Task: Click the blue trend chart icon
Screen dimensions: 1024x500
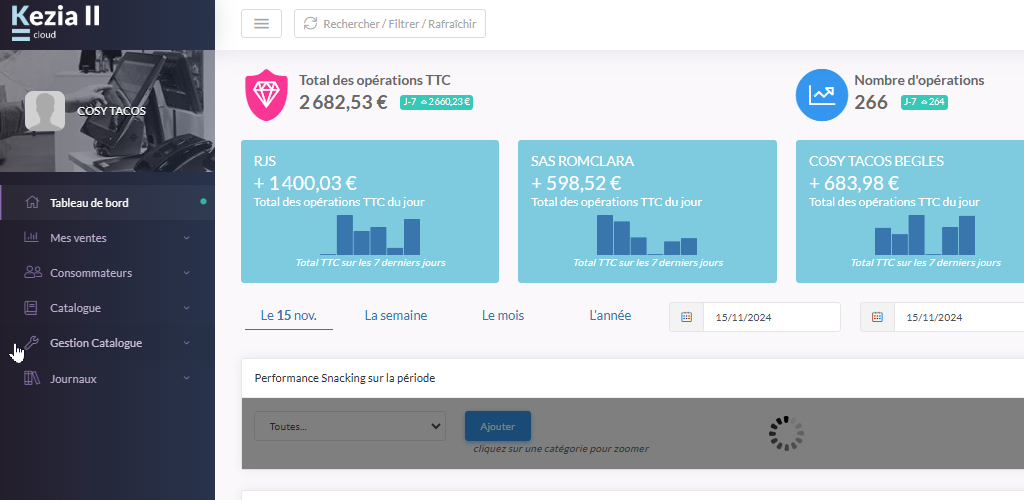Action: click(822, 95)
